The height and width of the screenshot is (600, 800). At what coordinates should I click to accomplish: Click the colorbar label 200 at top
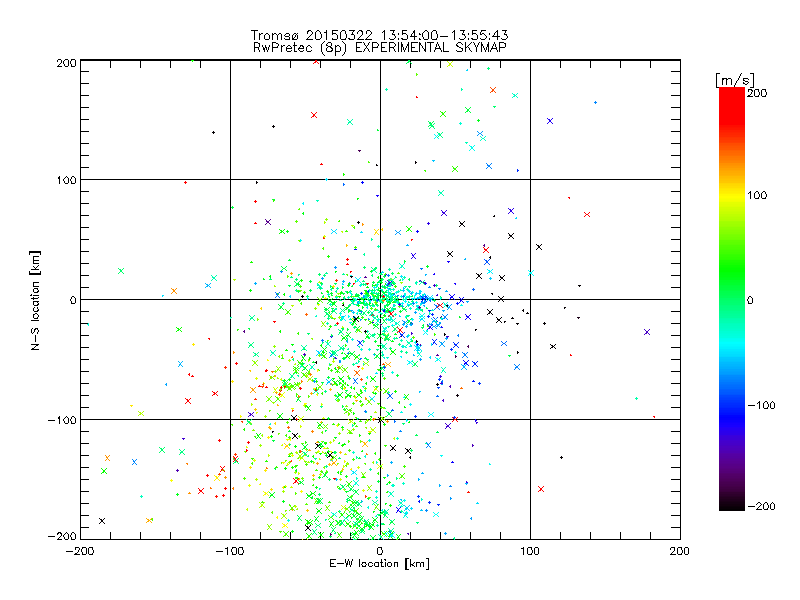coord(757,93)
